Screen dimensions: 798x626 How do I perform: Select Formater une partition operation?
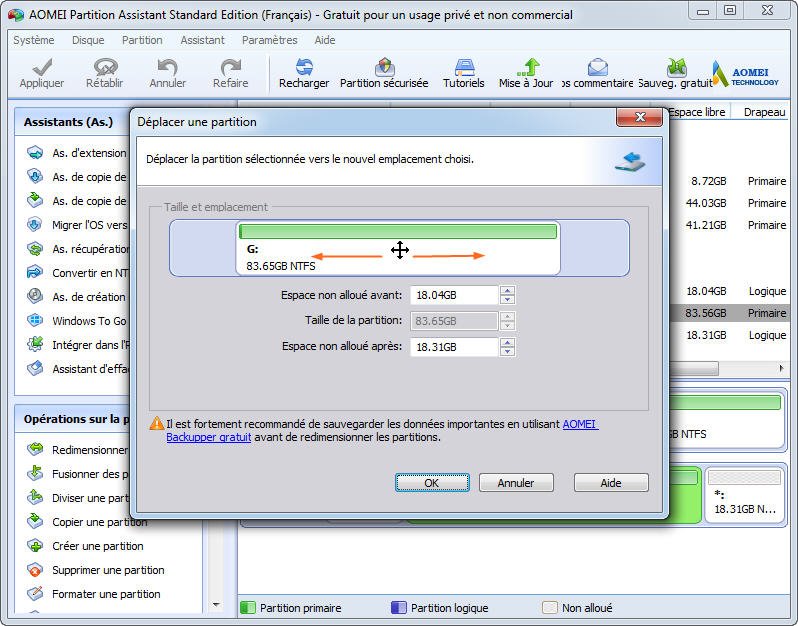point(93,593)
